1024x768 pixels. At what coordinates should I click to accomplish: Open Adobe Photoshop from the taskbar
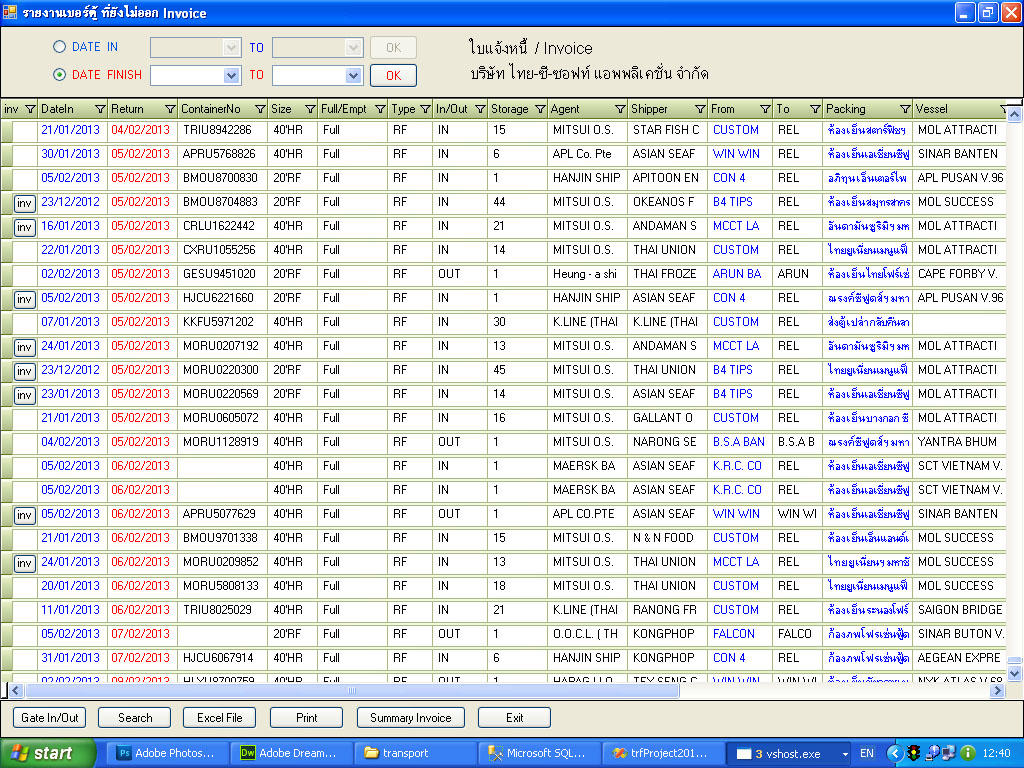click(x=167, y=753)
